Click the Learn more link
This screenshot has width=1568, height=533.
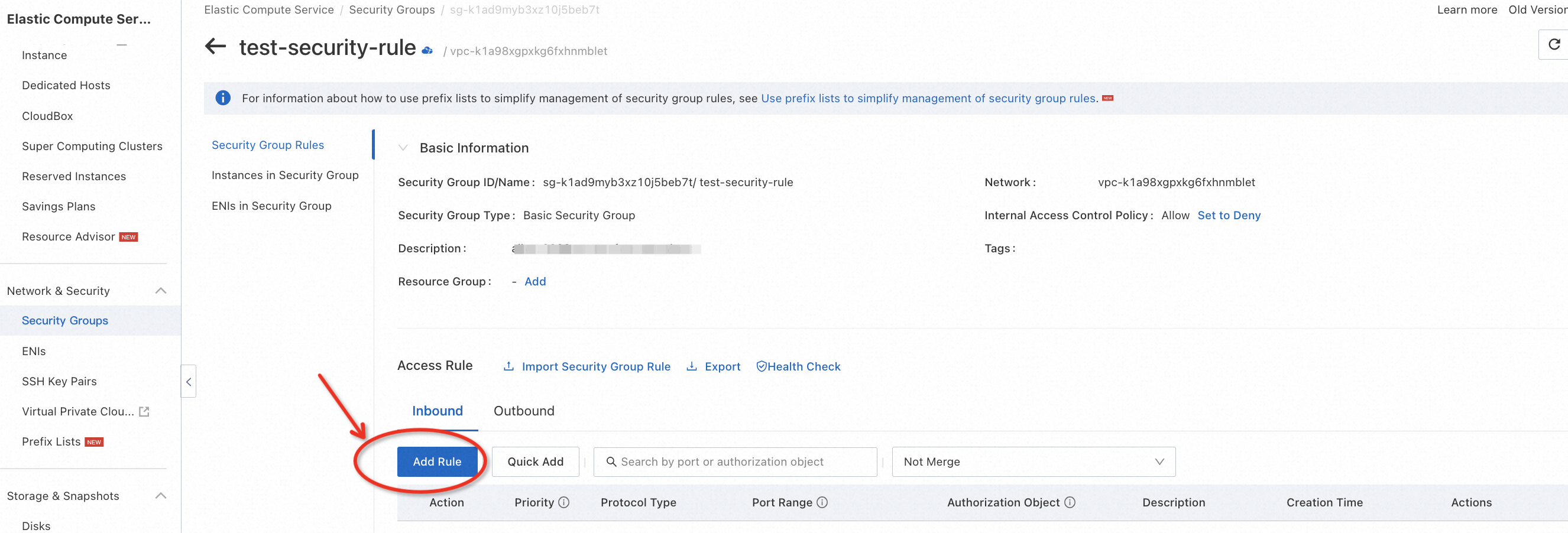1467,9
